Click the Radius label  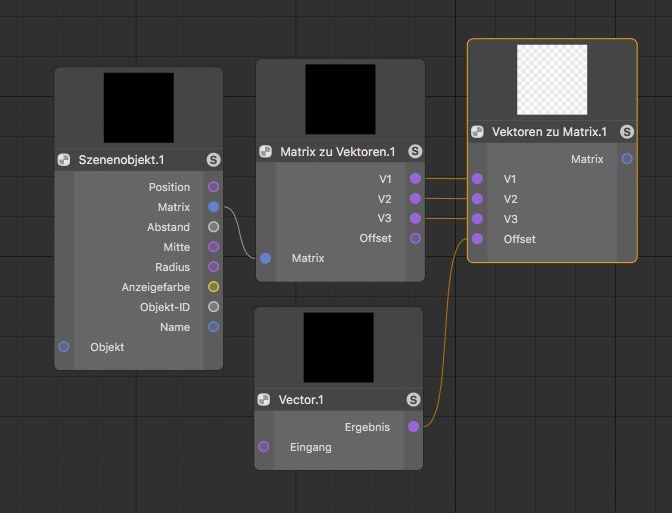pos(173,267)
